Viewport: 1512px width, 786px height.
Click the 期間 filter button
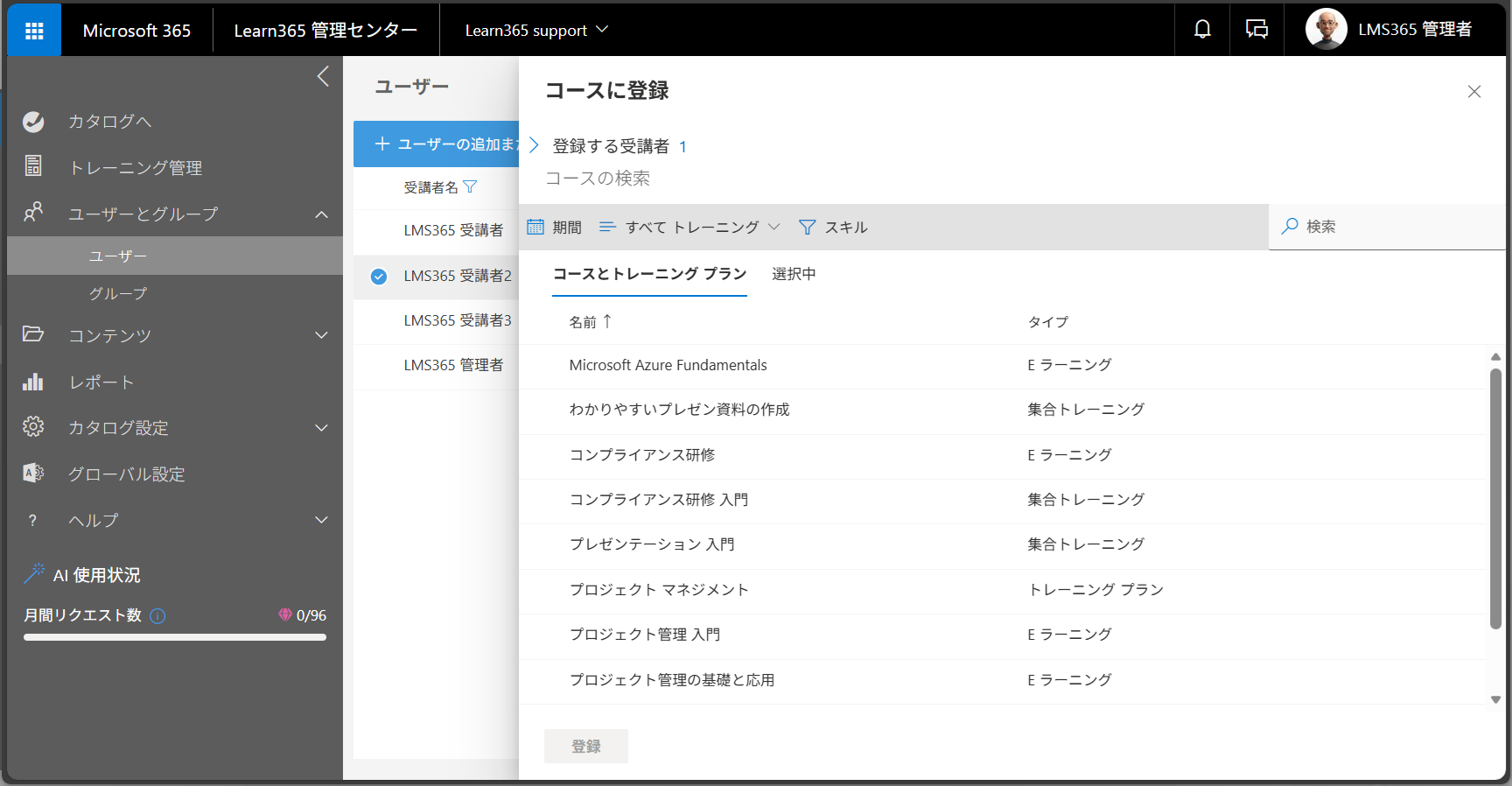pyautogui.click(x=554, y=228)
